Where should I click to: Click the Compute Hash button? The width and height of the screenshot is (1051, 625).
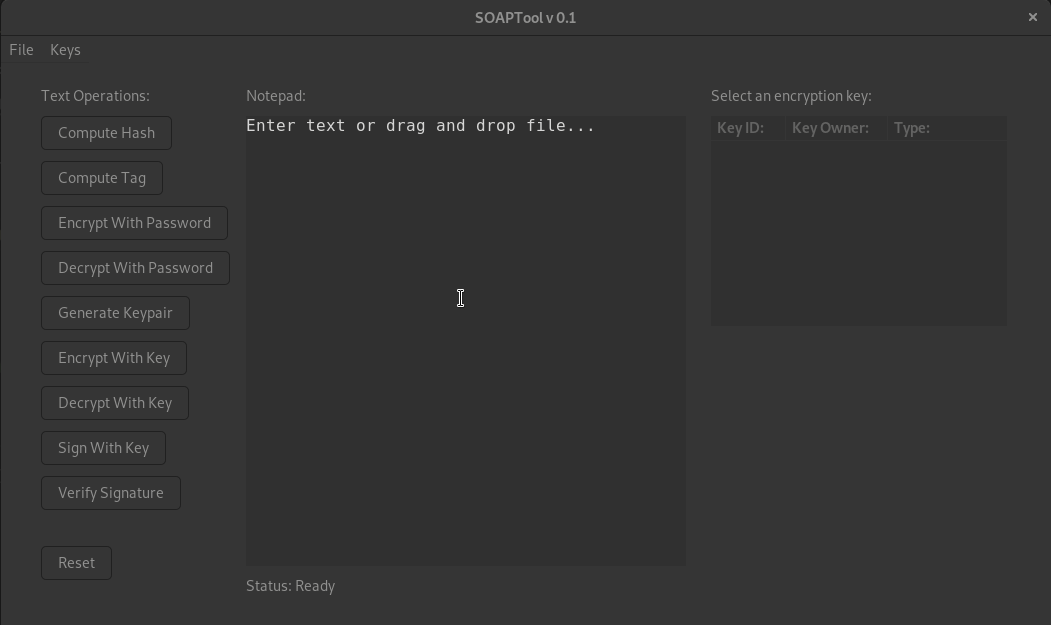[x=107, y=133]
